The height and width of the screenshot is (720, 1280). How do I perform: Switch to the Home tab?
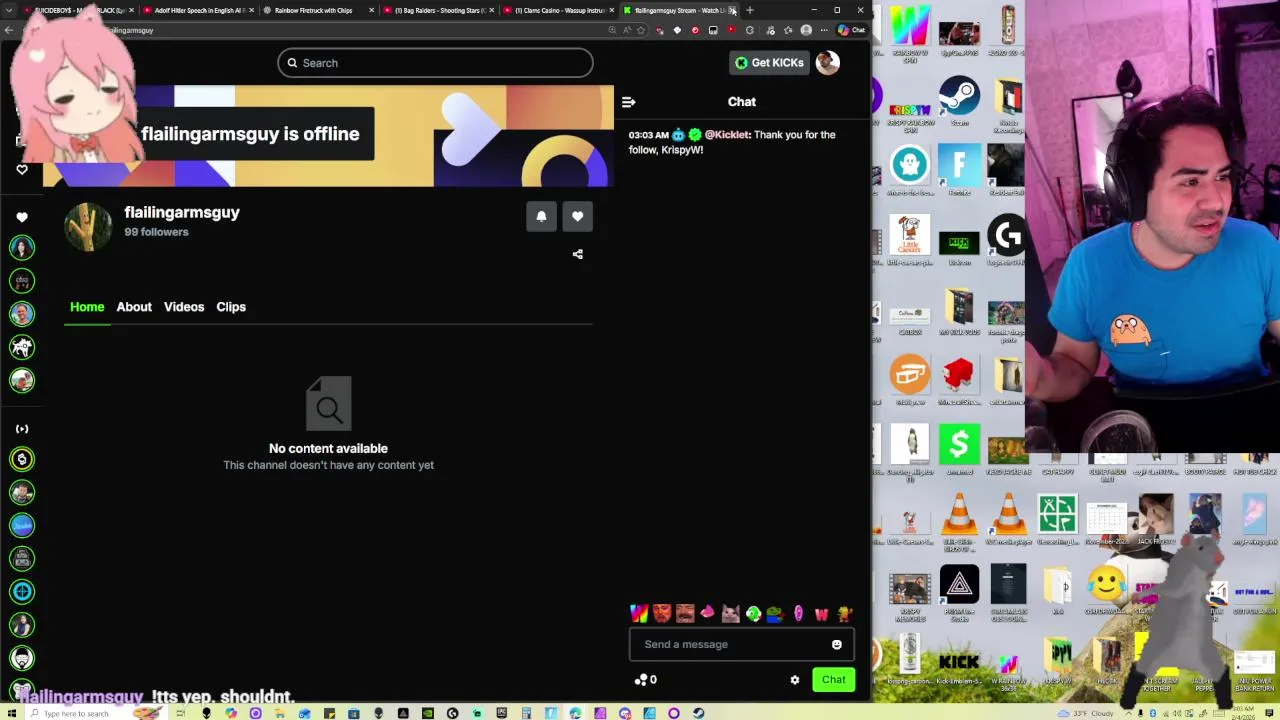[x=87, y=307]
